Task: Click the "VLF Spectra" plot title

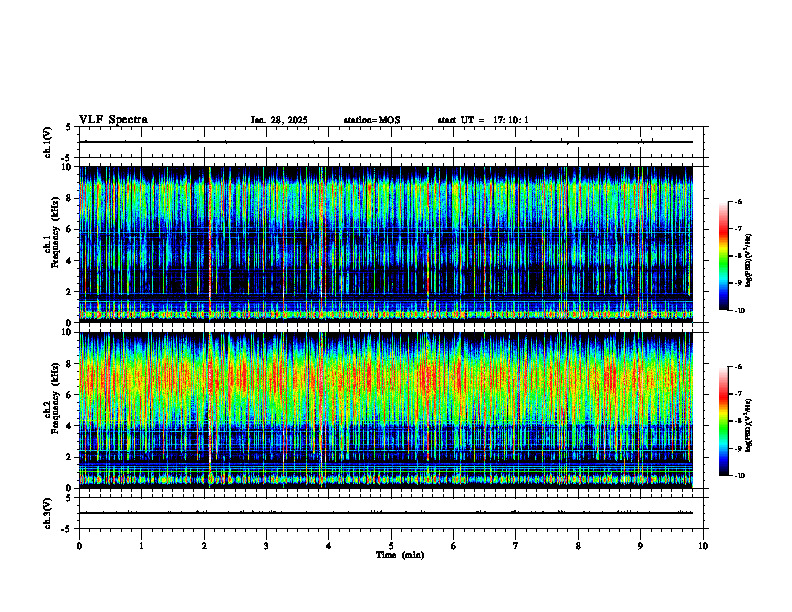Action: [x=113, y=120]
